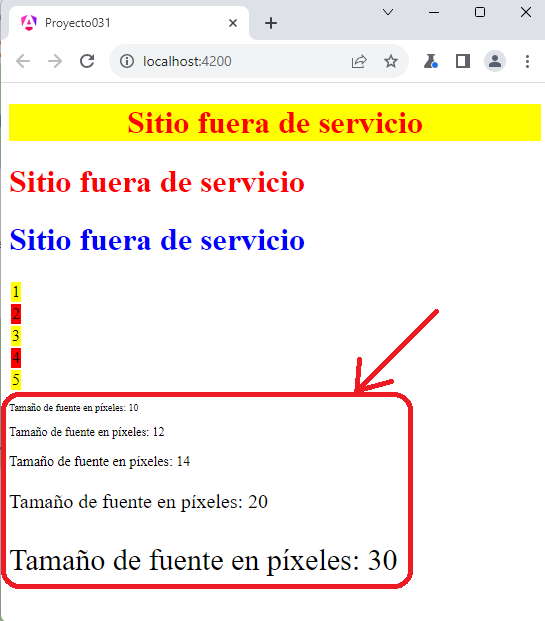Share this page icon
The height and width of the screenshot is (621, 545).
(x=359, y=61)
